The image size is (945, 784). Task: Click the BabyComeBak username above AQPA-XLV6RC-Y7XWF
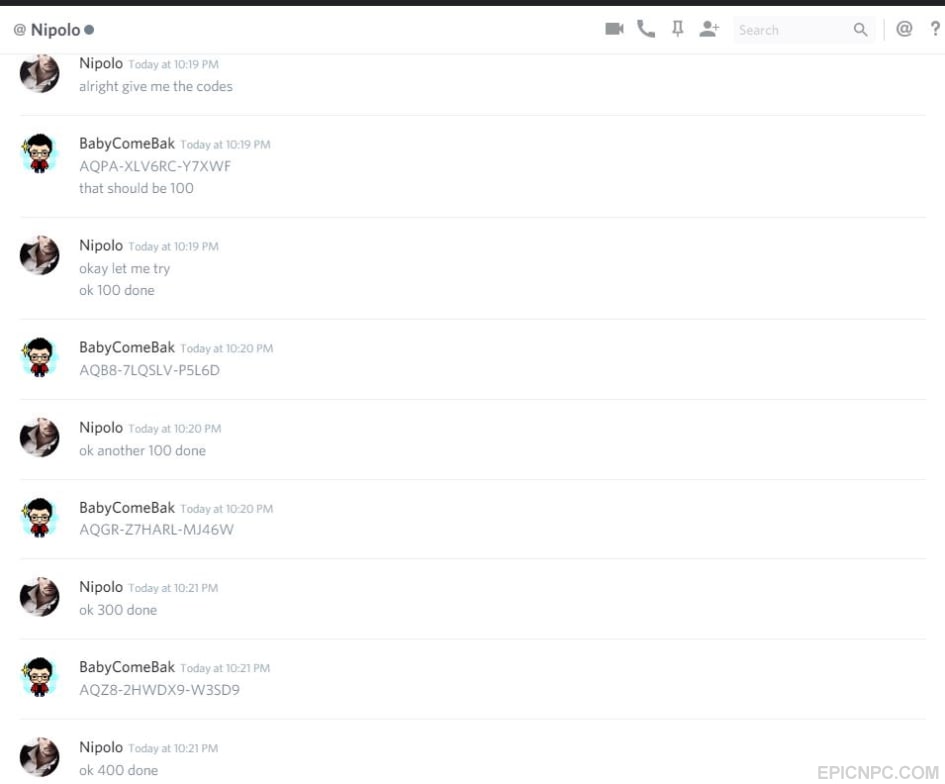(127, 143)
